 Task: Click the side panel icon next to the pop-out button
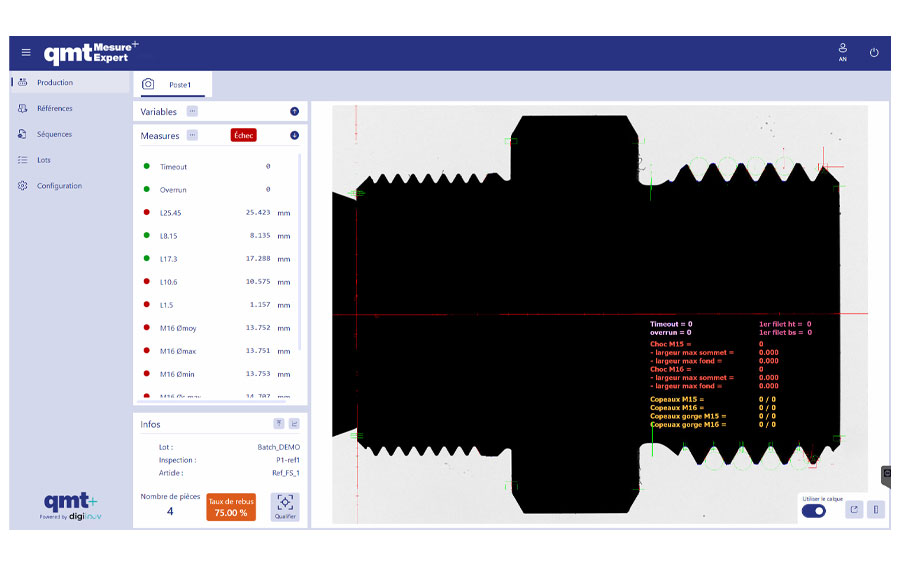coord(876,509)
